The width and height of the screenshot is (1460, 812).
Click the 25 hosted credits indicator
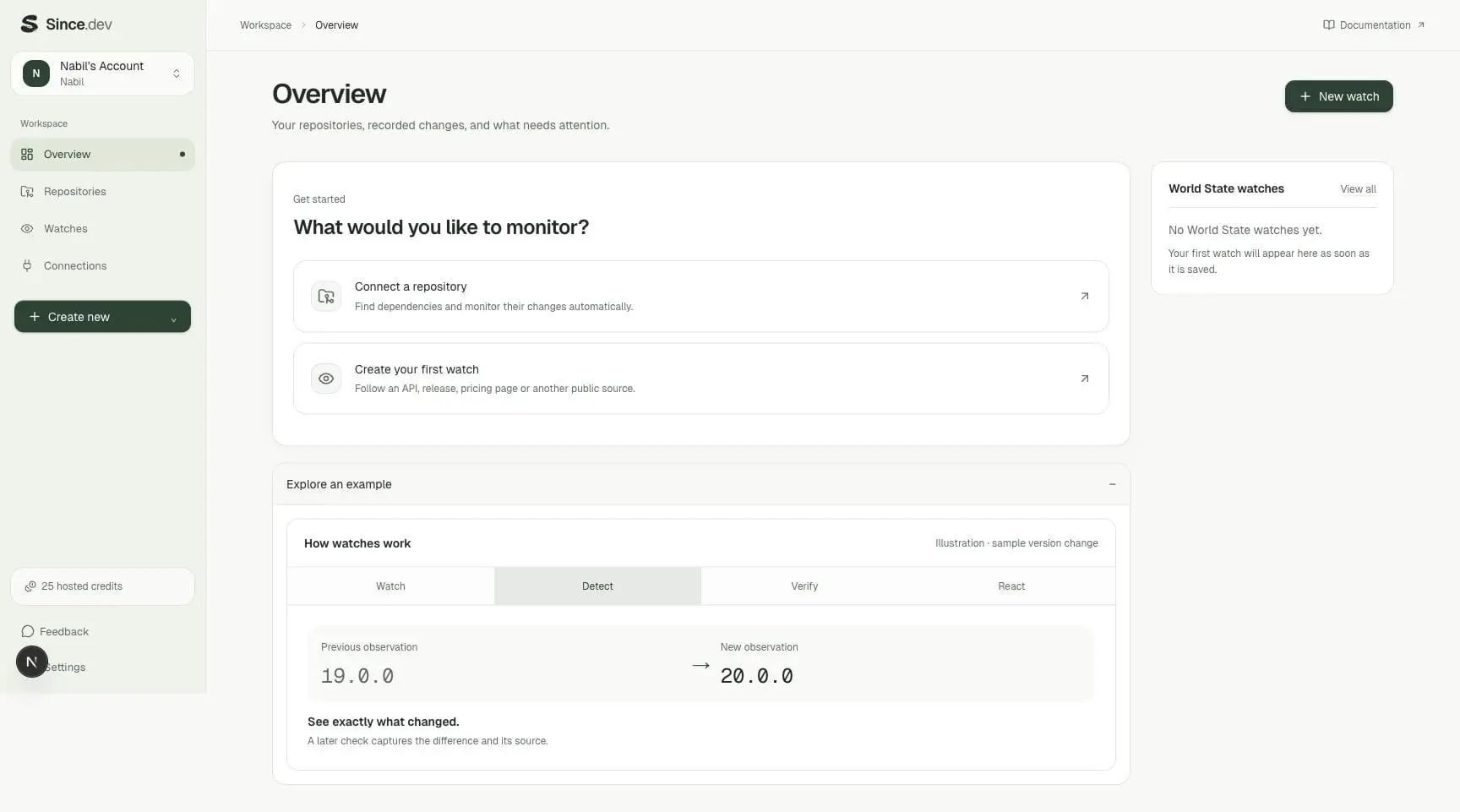click(x=103, y=586)
